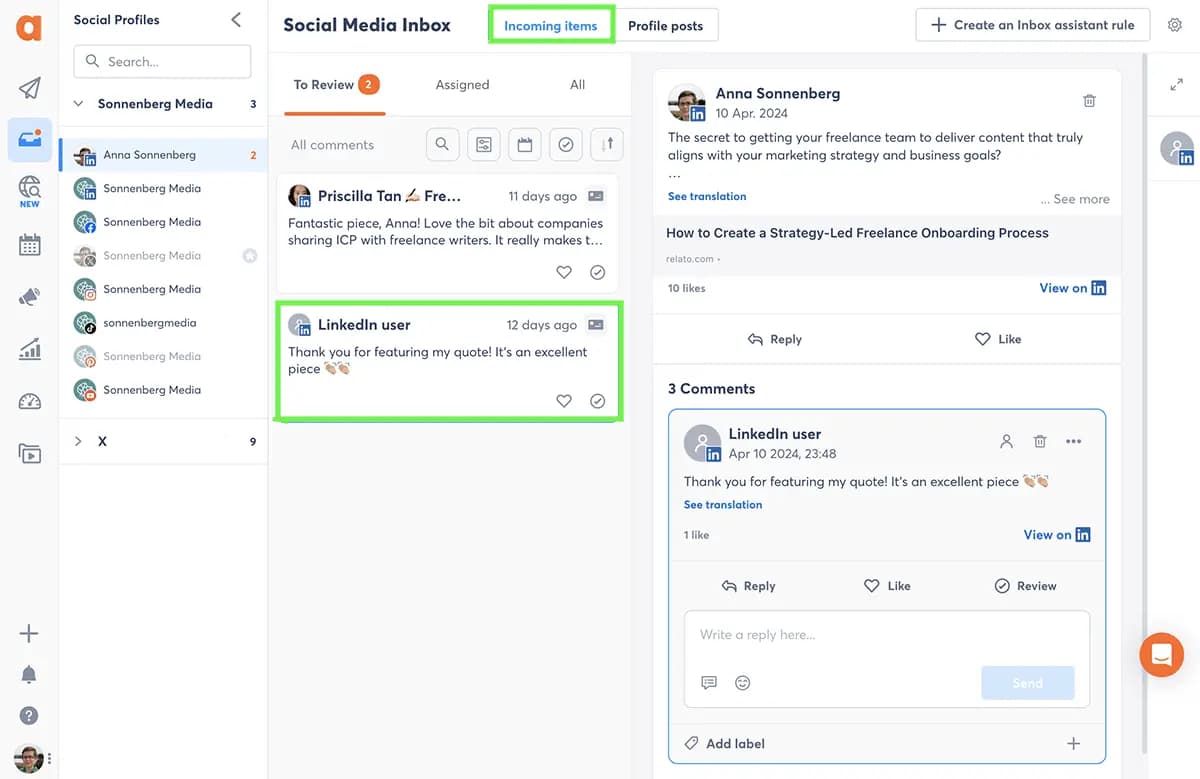1200x779 pixels.
Task: Open the reports bar chart icon
Action: click(29, 349)
